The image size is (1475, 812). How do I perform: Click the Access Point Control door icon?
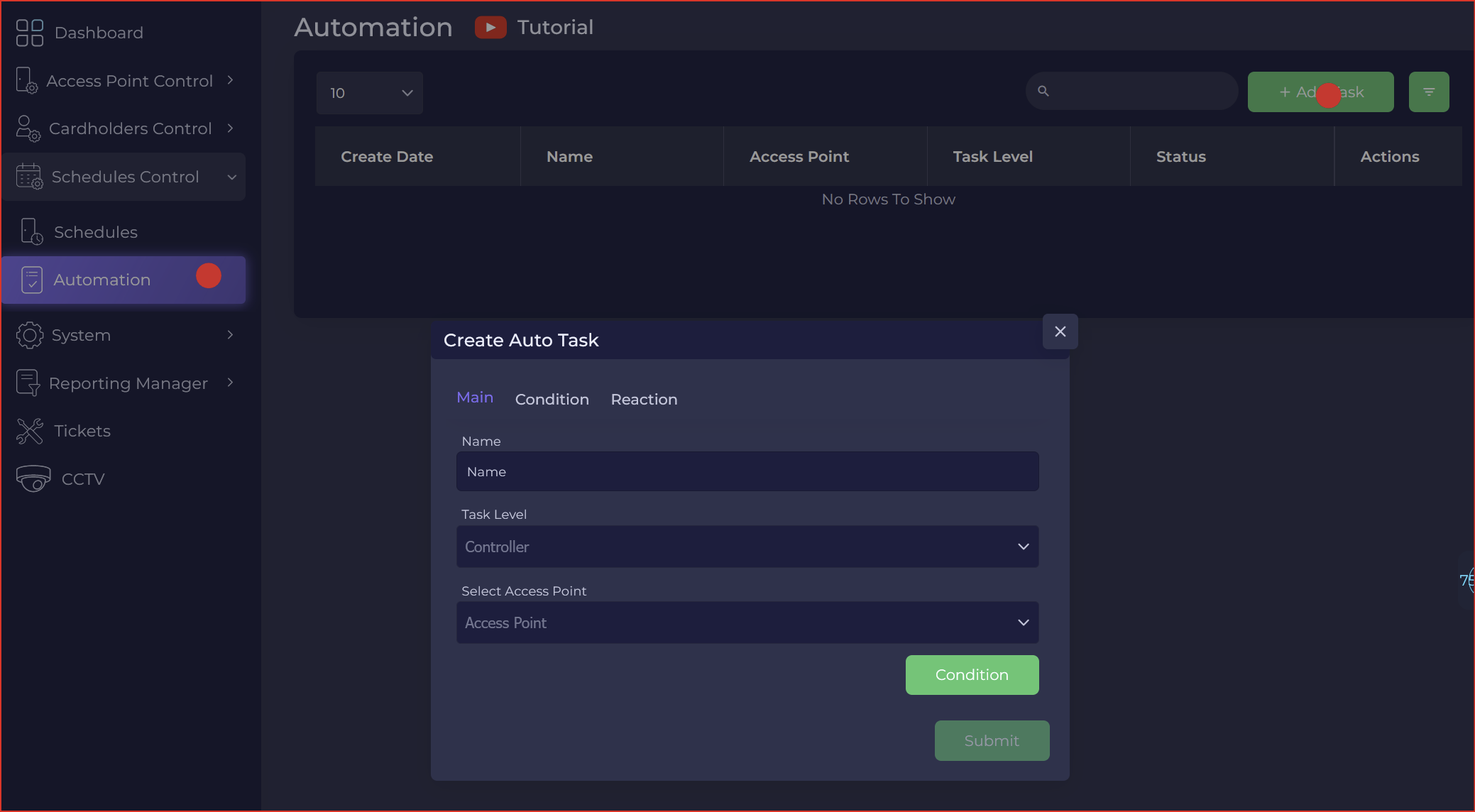tap(27, 80)
